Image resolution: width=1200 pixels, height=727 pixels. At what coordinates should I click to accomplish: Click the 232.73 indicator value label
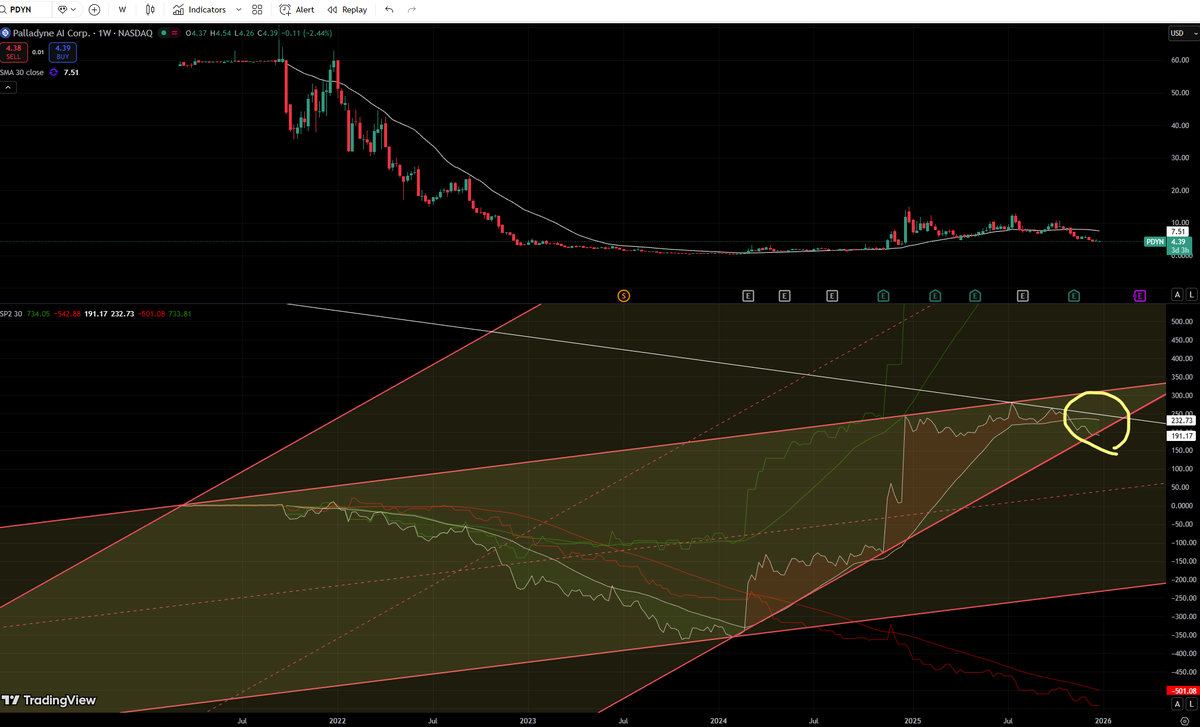pos(1180,421)
